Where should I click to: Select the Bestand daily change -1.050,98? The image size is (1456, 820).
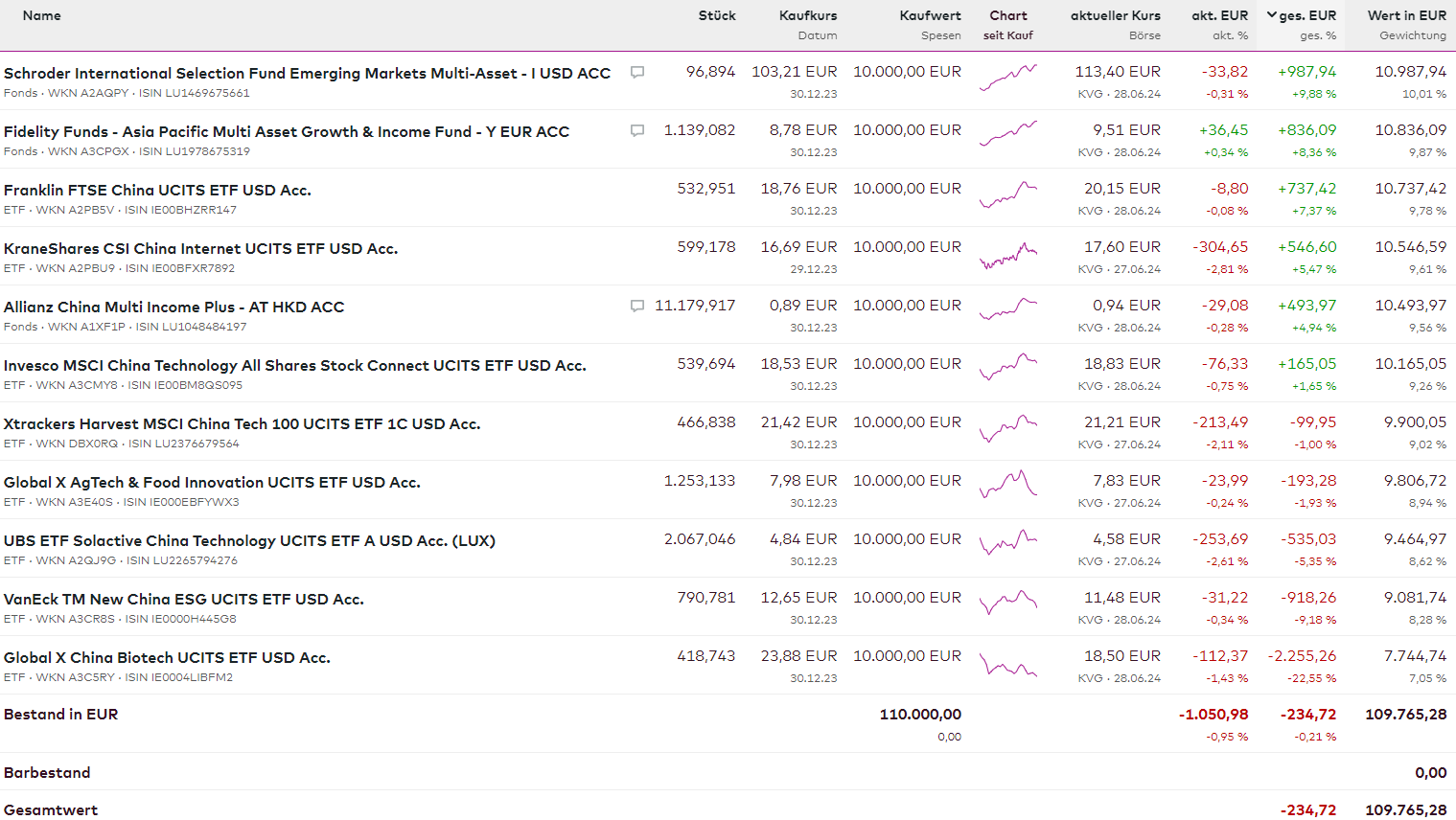click(1213, 715)
